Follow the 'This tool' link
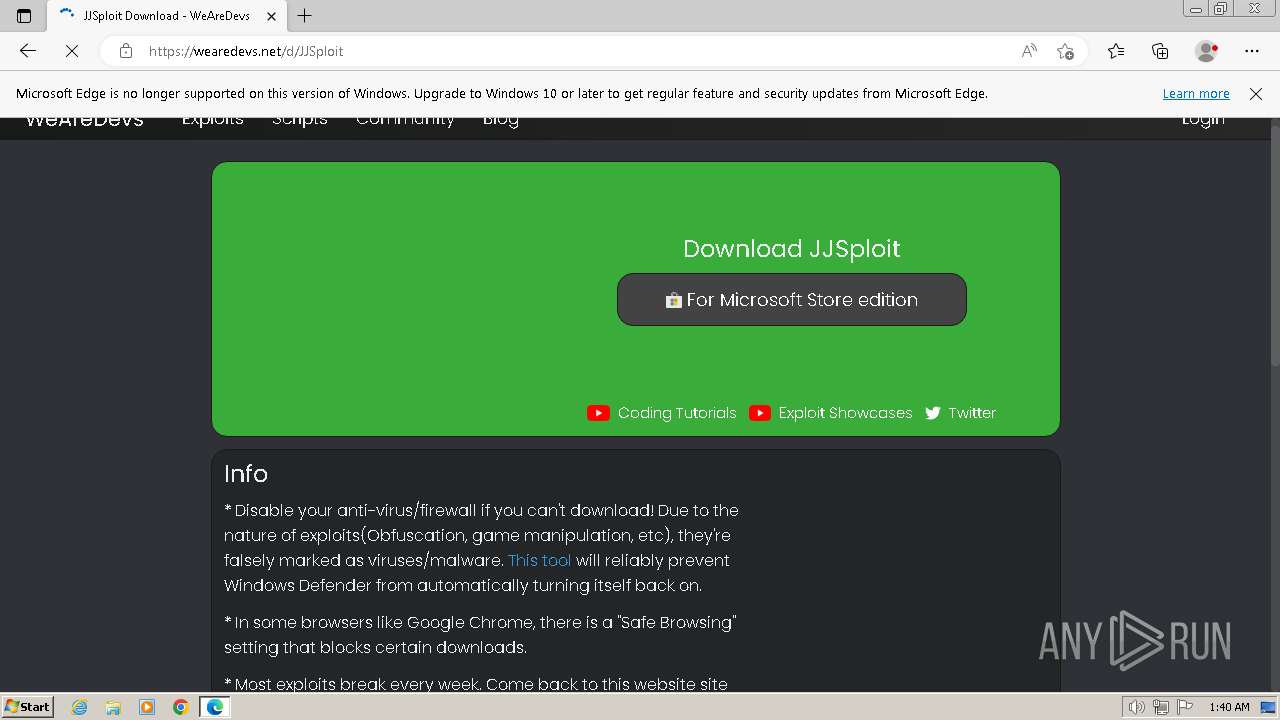The height and width of the screenshot is (720, 1280). click(x=539, y=560)
